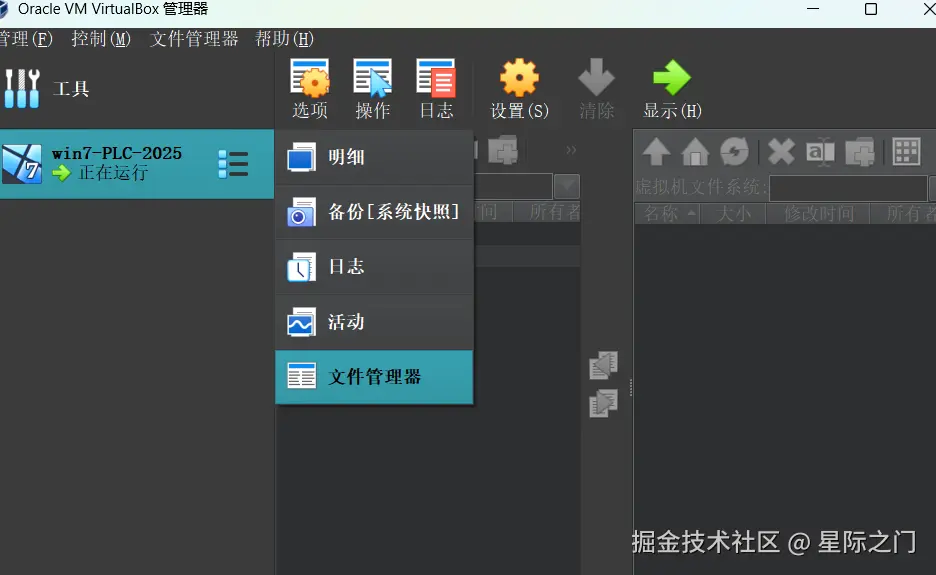Open the 管理(F) menu
936x575 pixels.
point(25,39)
